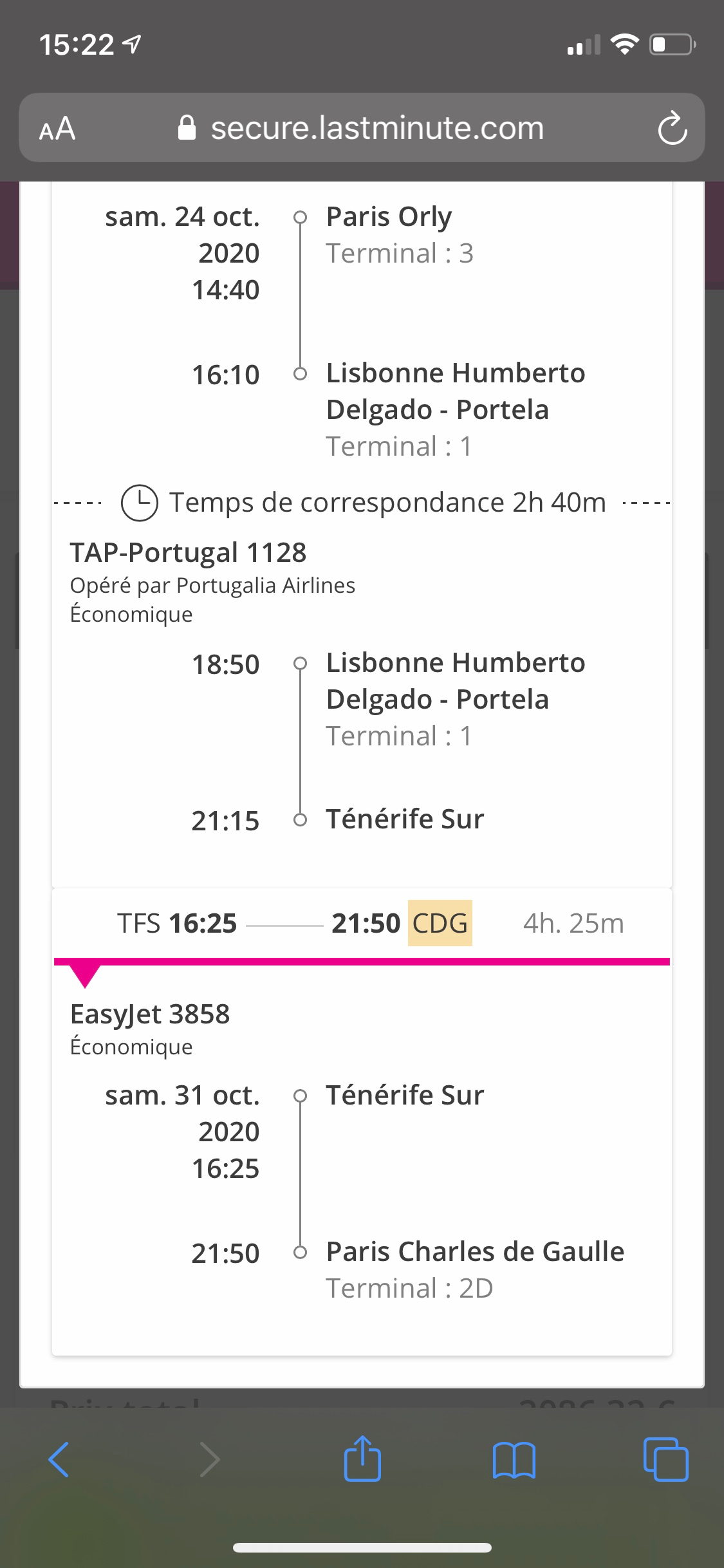Tap the Safari back arrow

click(59, 1459)
